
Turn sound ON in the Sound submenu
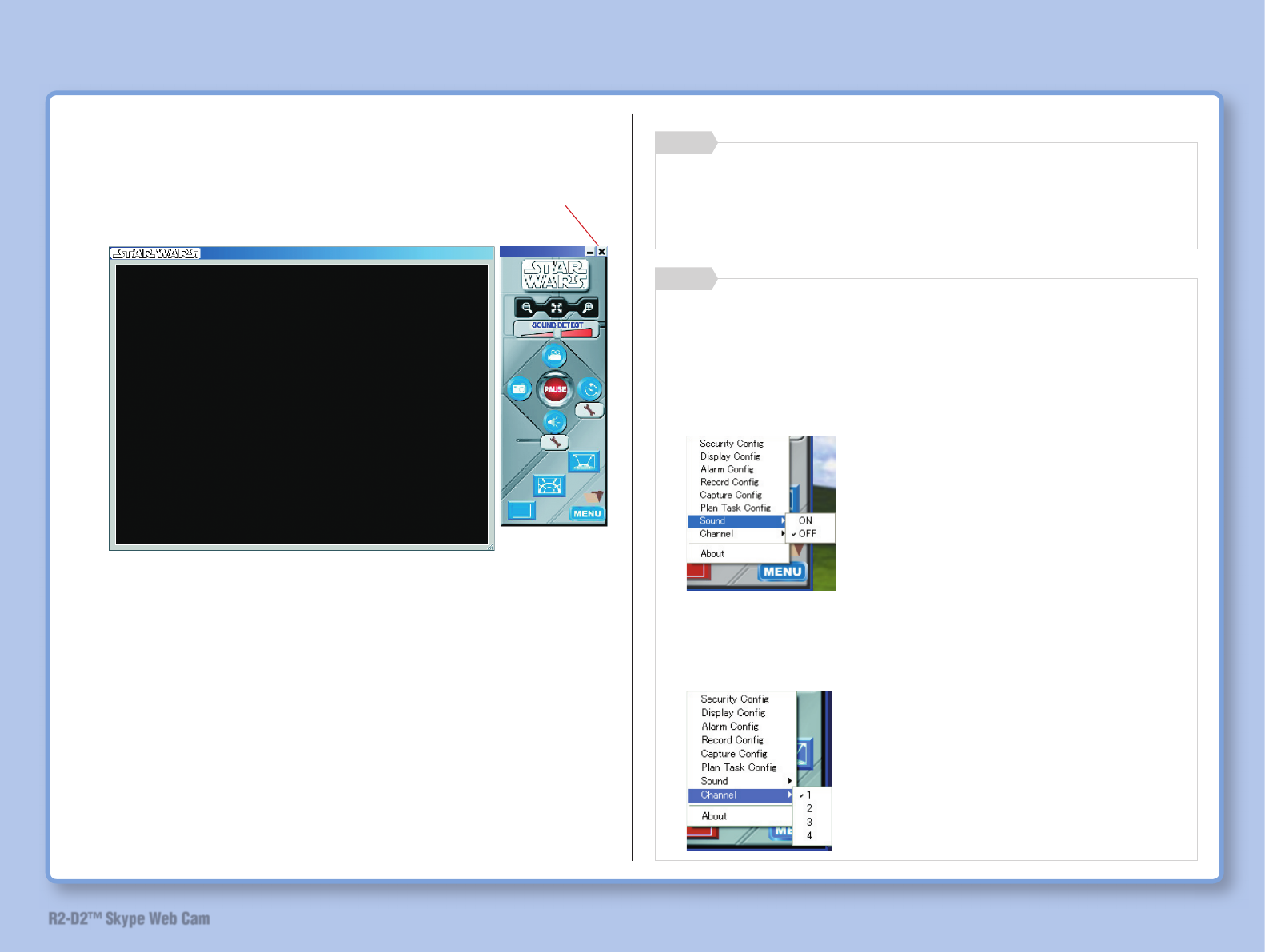tap(805, 520)
